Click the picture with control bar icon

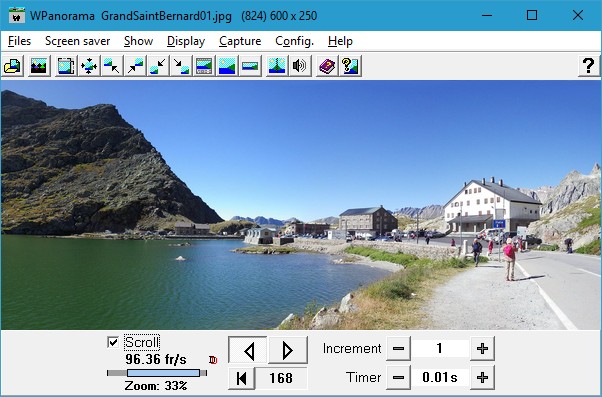coord(204,66)
